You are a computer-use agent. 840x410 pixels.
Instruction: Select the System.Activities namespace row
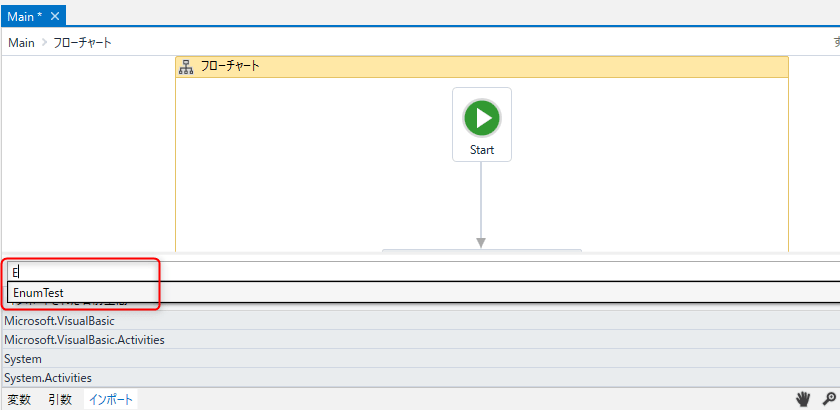48,378
